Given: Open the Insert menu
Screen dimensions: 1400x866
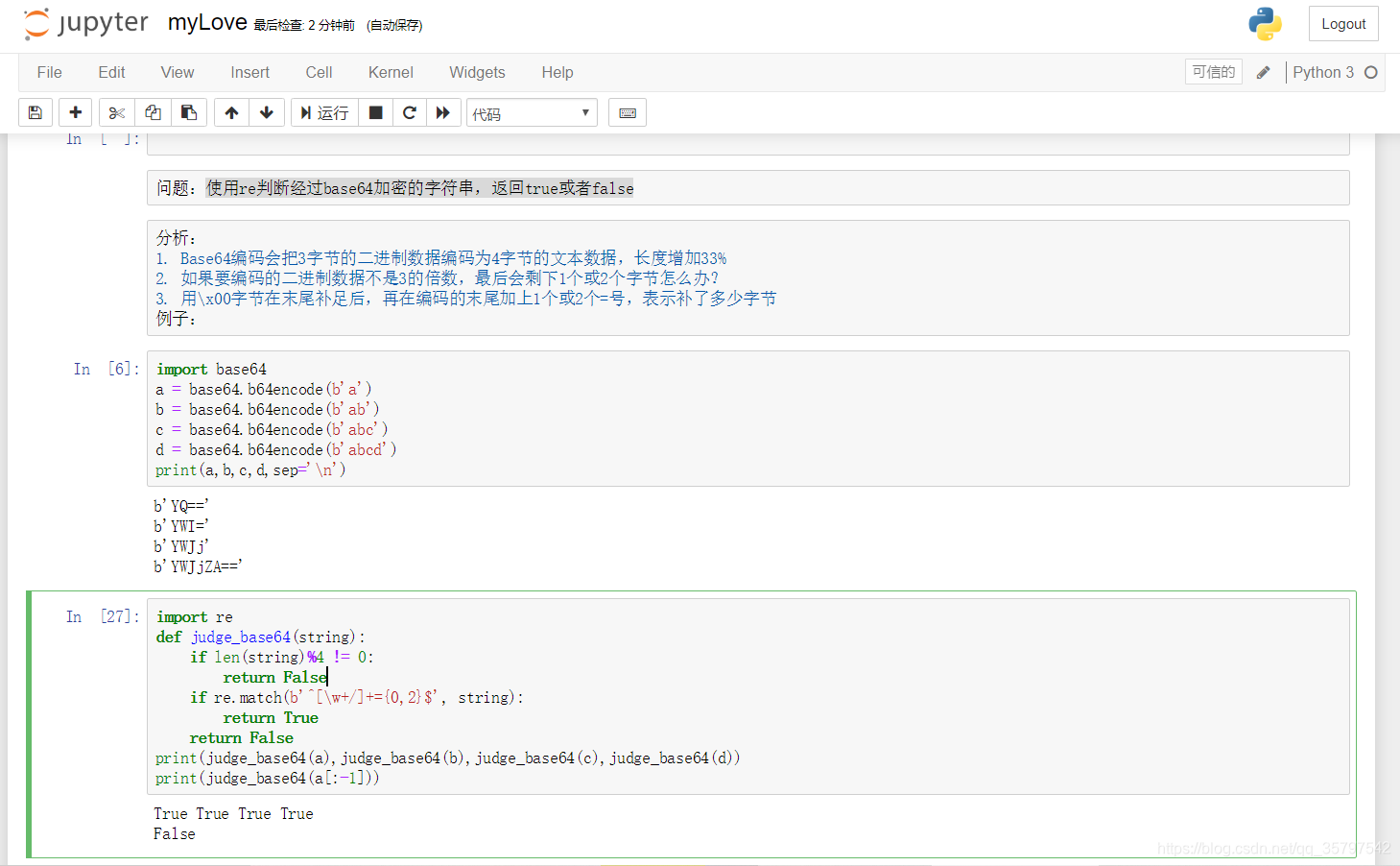Looking at the screenshot, I should (x=250, y=72).
